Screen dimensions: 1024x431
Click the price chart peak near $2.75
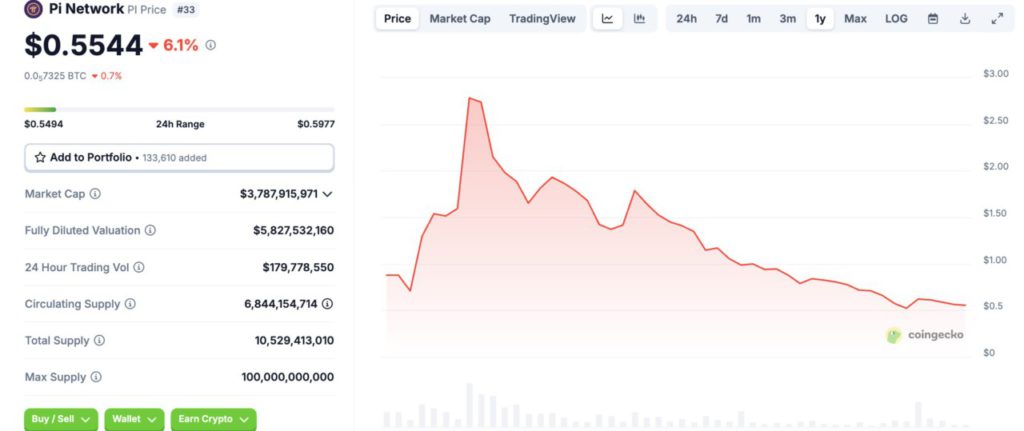(x=470, y=99)
